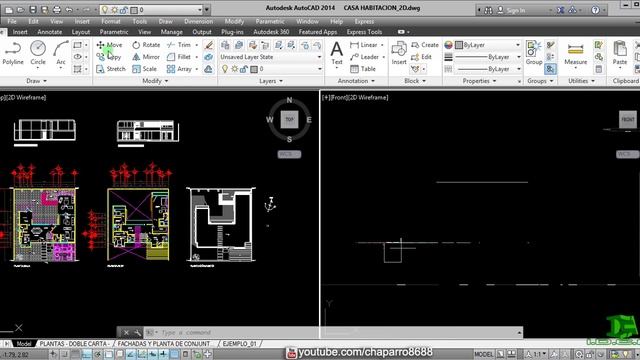The width and height of the screenshot is (640, 360).
Task: Use the Fillet tool
Action: click(x=179, y=57)
